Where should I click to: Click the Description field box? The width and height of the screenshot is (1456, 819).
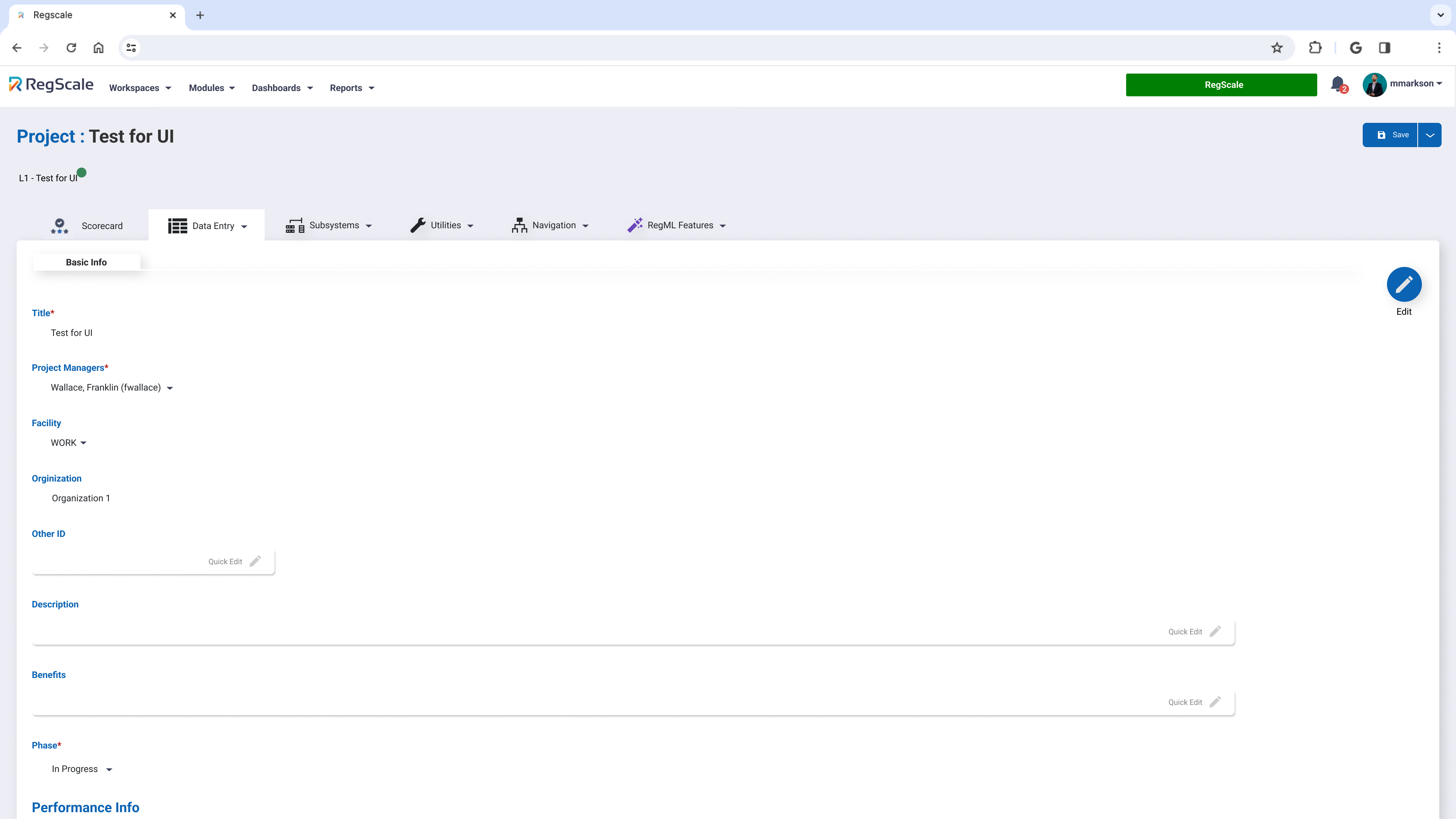tap(633, 631)
